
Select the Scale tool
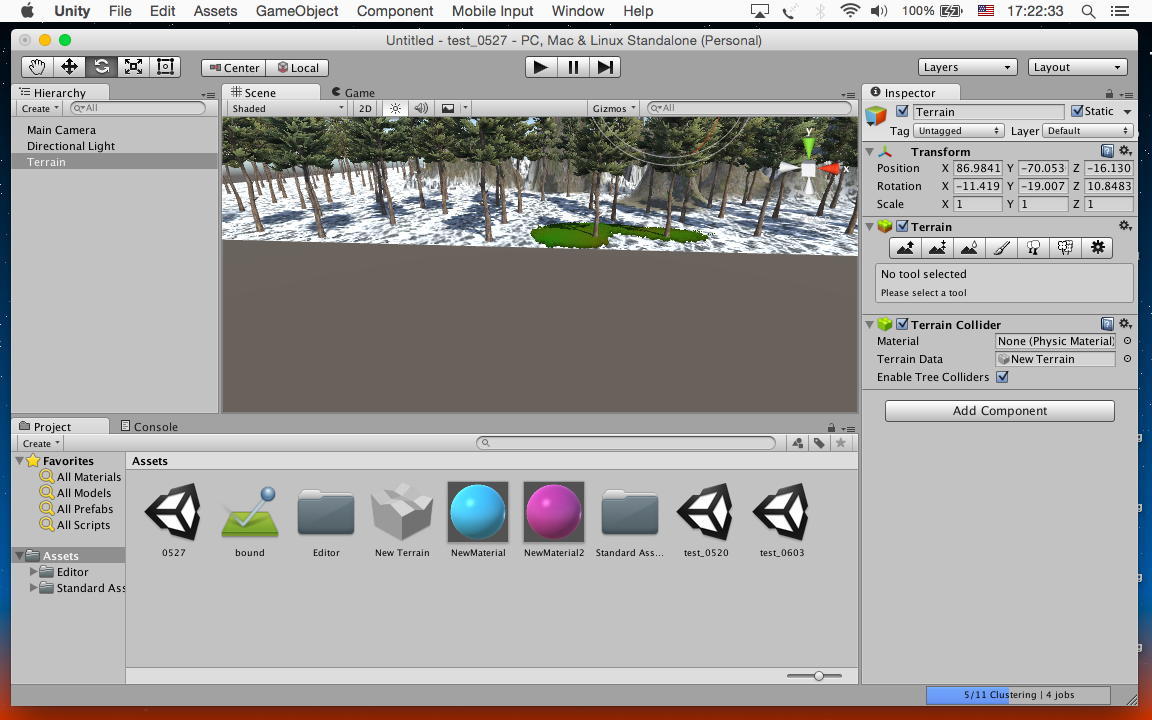click(133, 67)
